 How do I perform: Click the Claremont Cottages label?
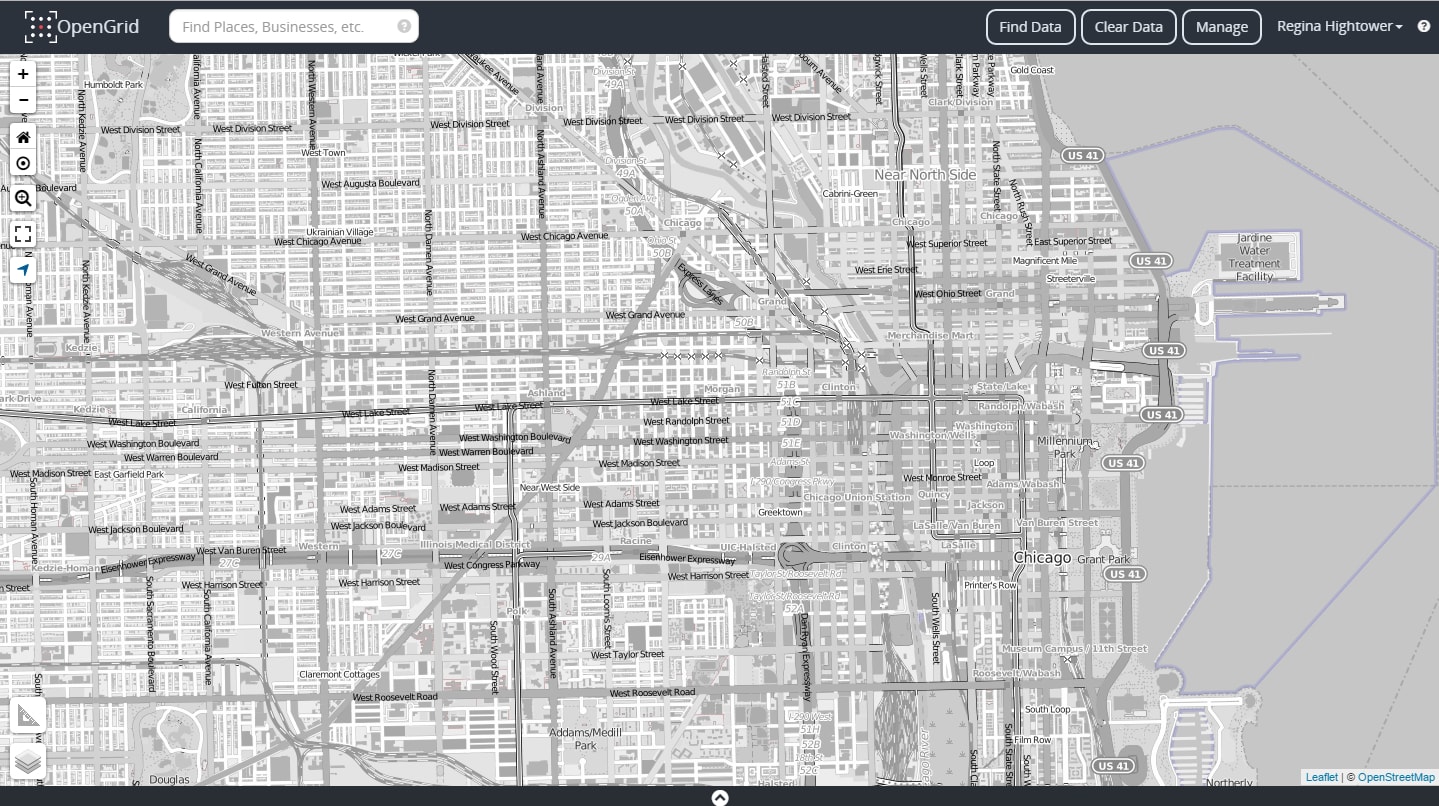click(340, 675)
